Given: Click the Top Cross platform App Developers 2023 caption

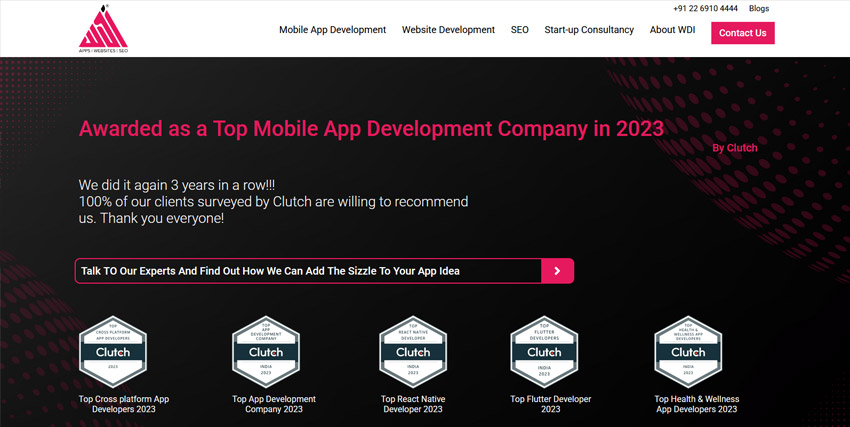Looking at the screenshot, I should click(124, 404).
